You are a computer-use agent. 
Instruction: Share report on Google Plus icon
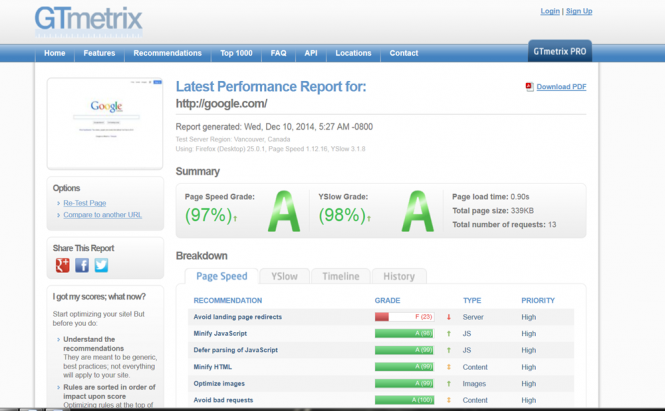(62, 265)
